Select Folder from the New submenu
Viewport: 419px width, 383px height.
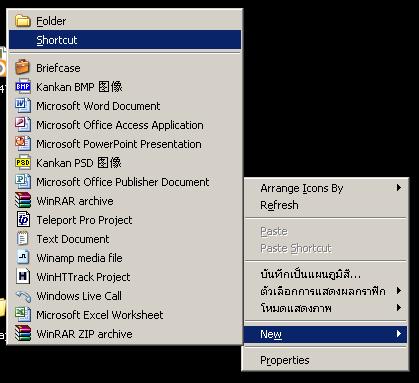pyautogui.click(x=125, y=21)
